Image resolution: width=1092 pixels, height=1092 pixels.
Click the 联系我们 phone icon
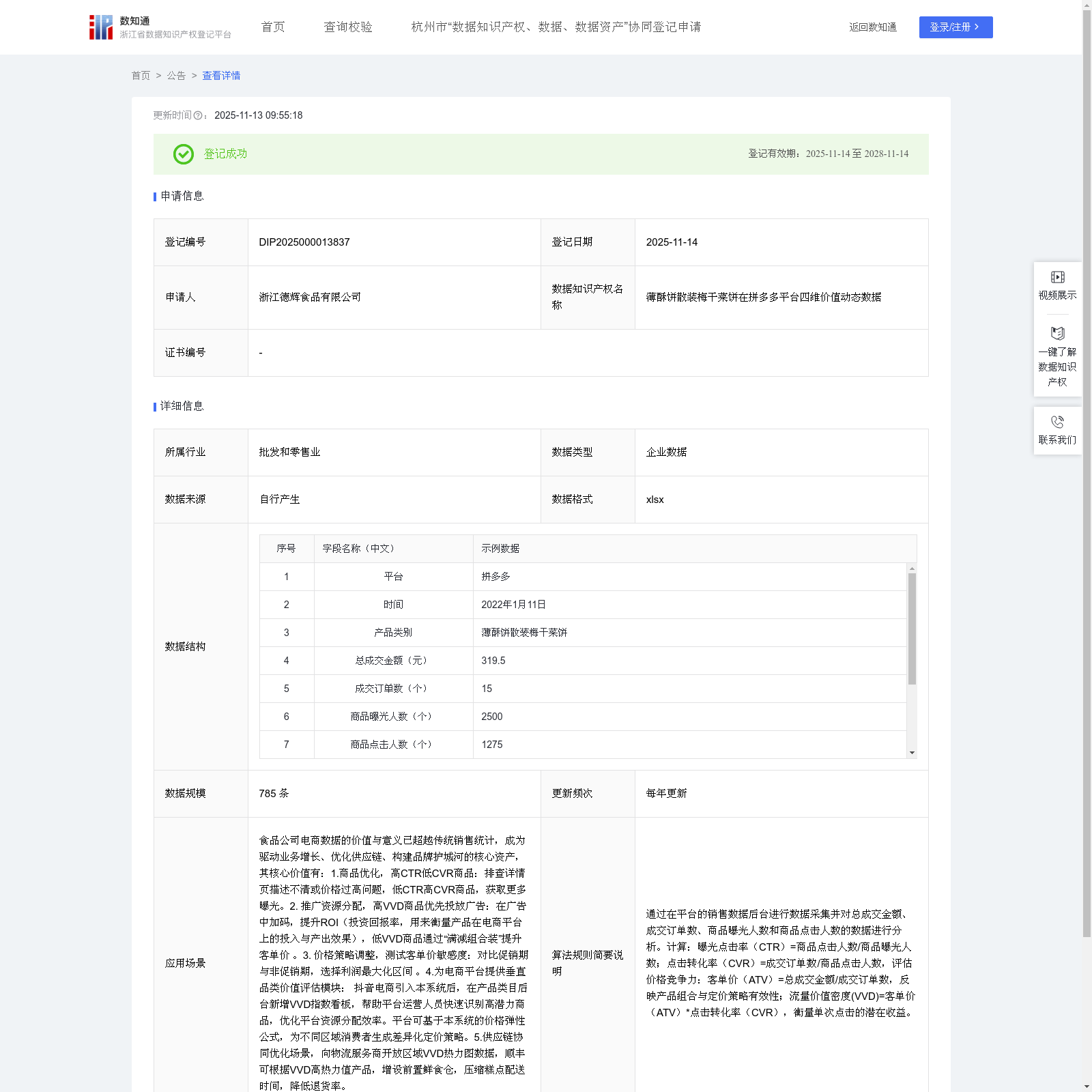[1057, 422]
